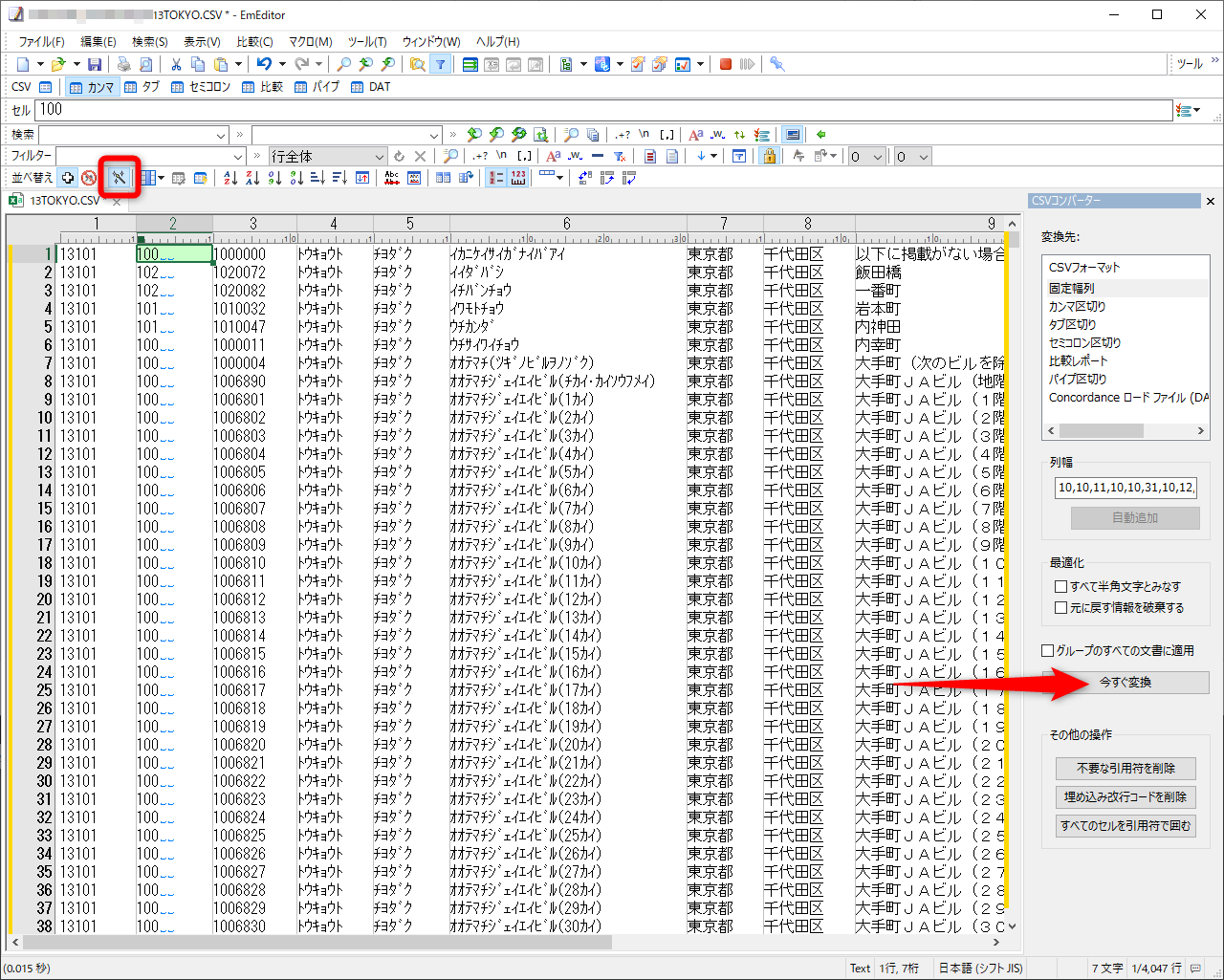Expand the フィルター text dropdown
1224x980 pixels.
[x=238, y=157]
